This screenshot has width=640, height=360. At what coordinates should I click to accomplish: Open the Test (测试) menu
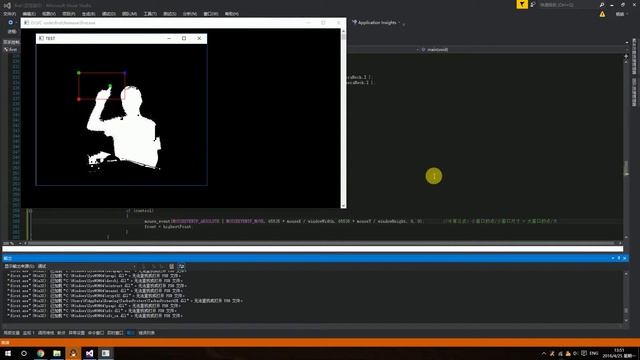170,14
